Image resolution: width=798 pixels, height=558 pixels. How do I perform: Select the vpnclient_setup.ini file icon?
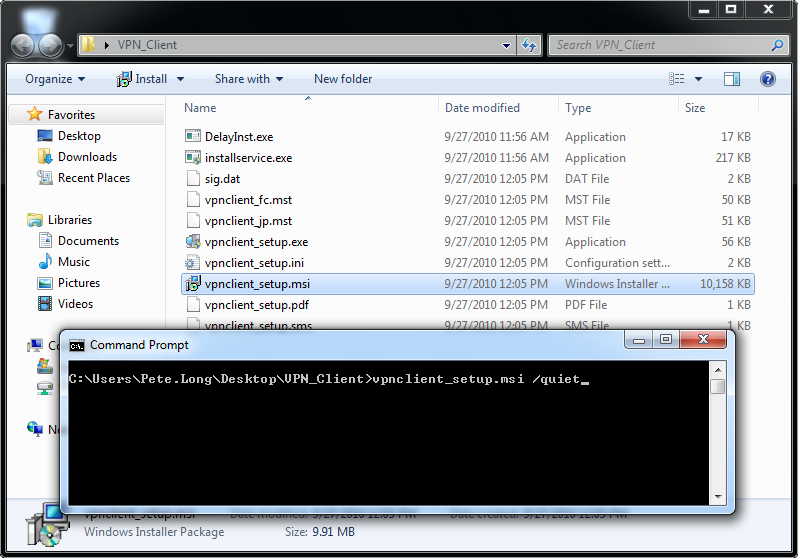[x=193, y=262]
